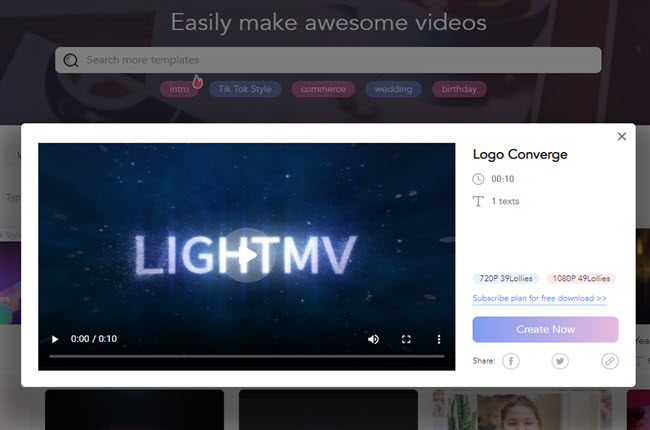Filter templates by the commerce tag
The height and width of the screenshot is (430, 650).
(323, 89)
